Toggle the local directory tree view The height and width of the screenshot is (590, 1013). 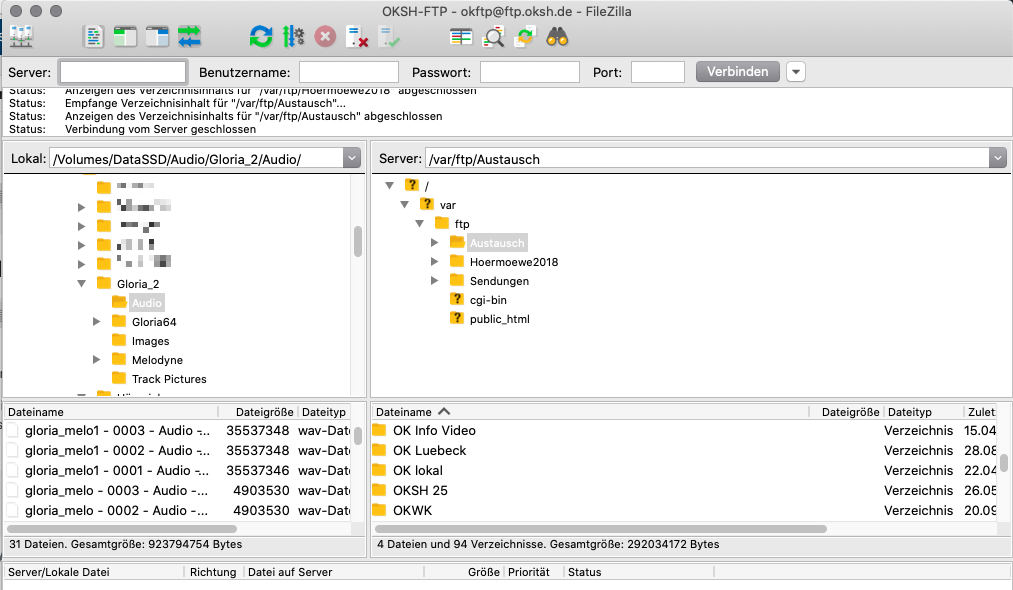(x=125, y=37)
